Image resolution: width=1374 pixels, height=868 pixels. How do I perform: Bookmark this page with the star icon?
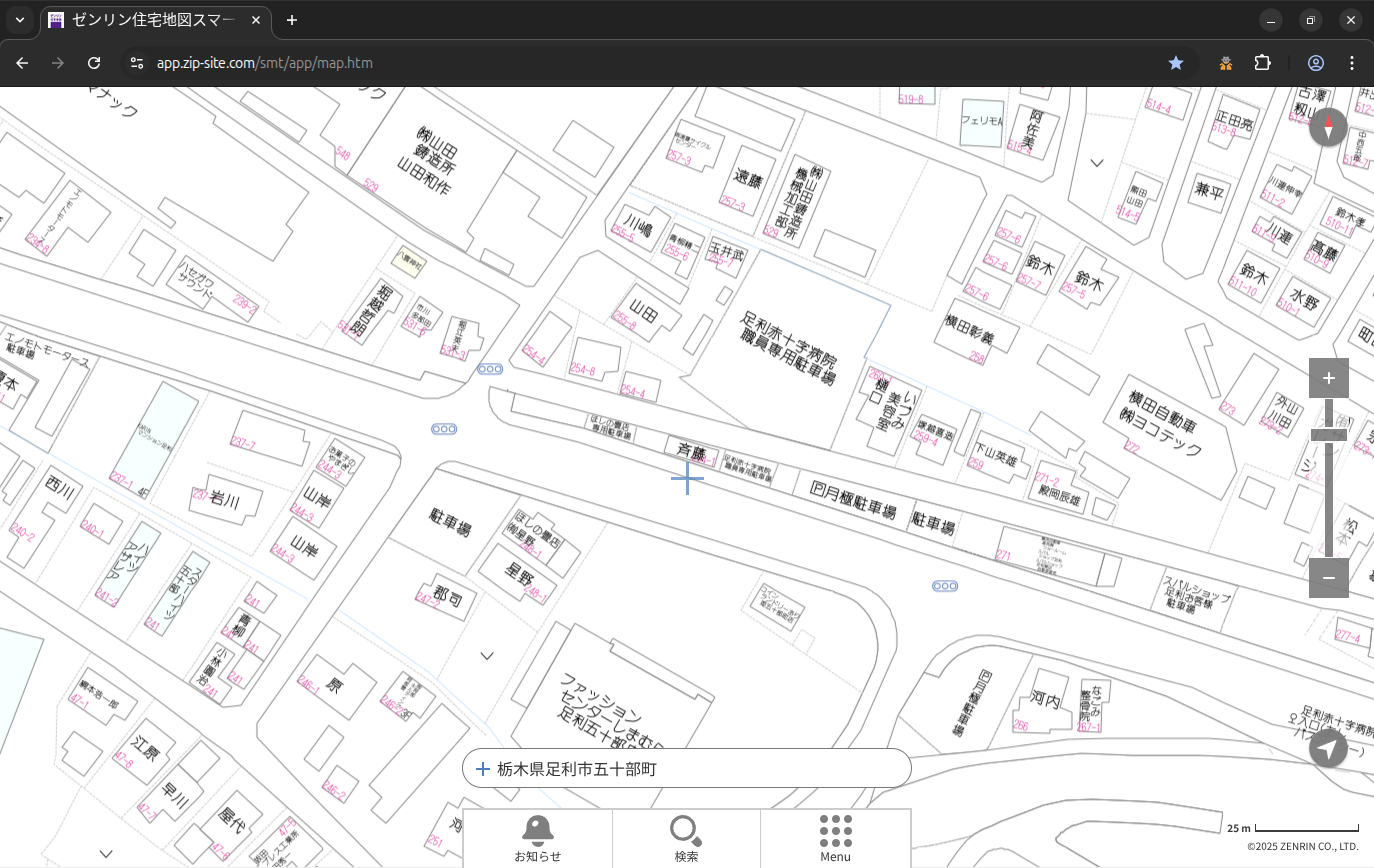pos(1176,63)
